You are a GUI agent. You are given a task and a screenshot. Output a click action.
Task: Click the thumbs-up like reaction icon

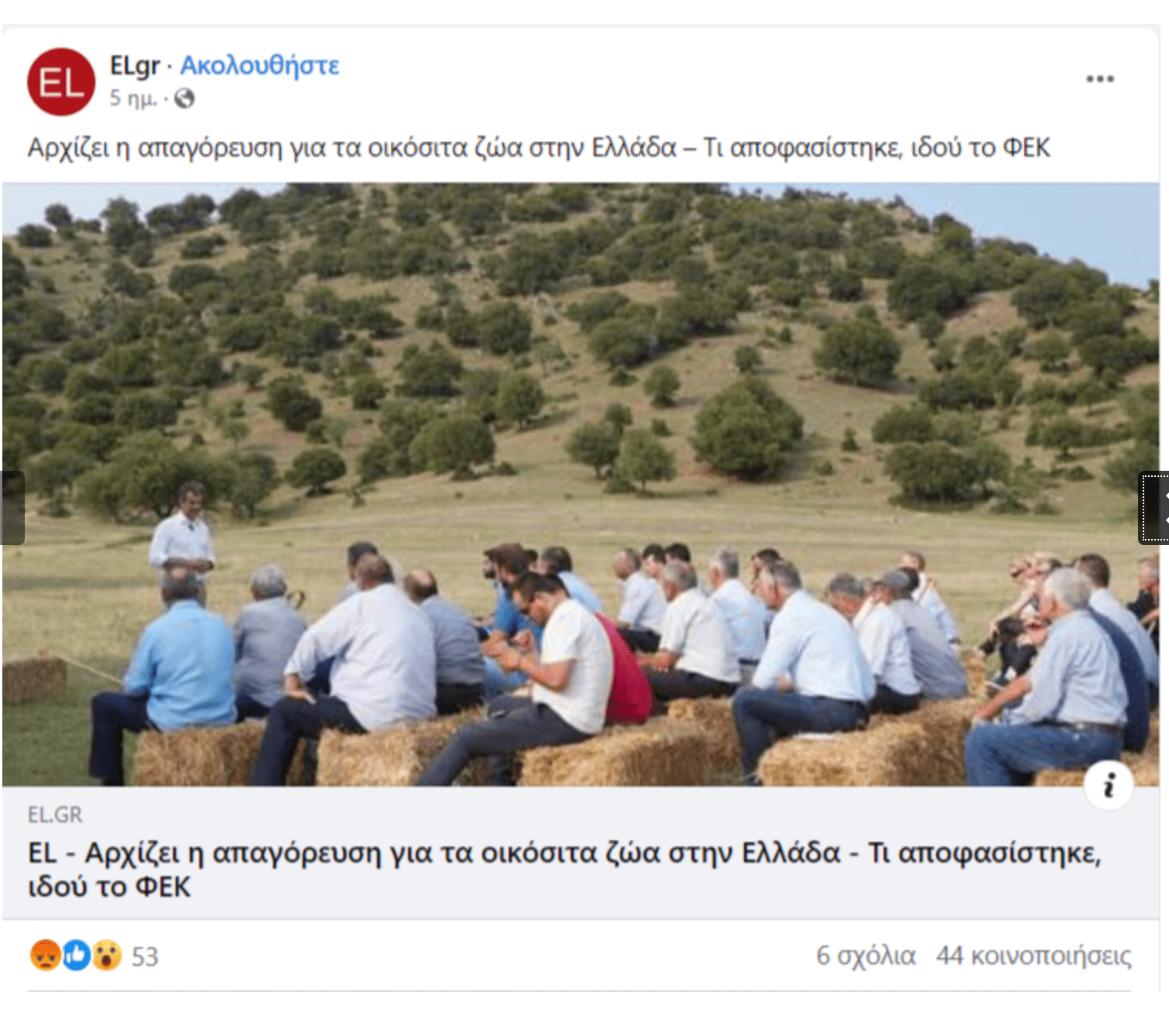pyautogui.click(x=76, y=955)
